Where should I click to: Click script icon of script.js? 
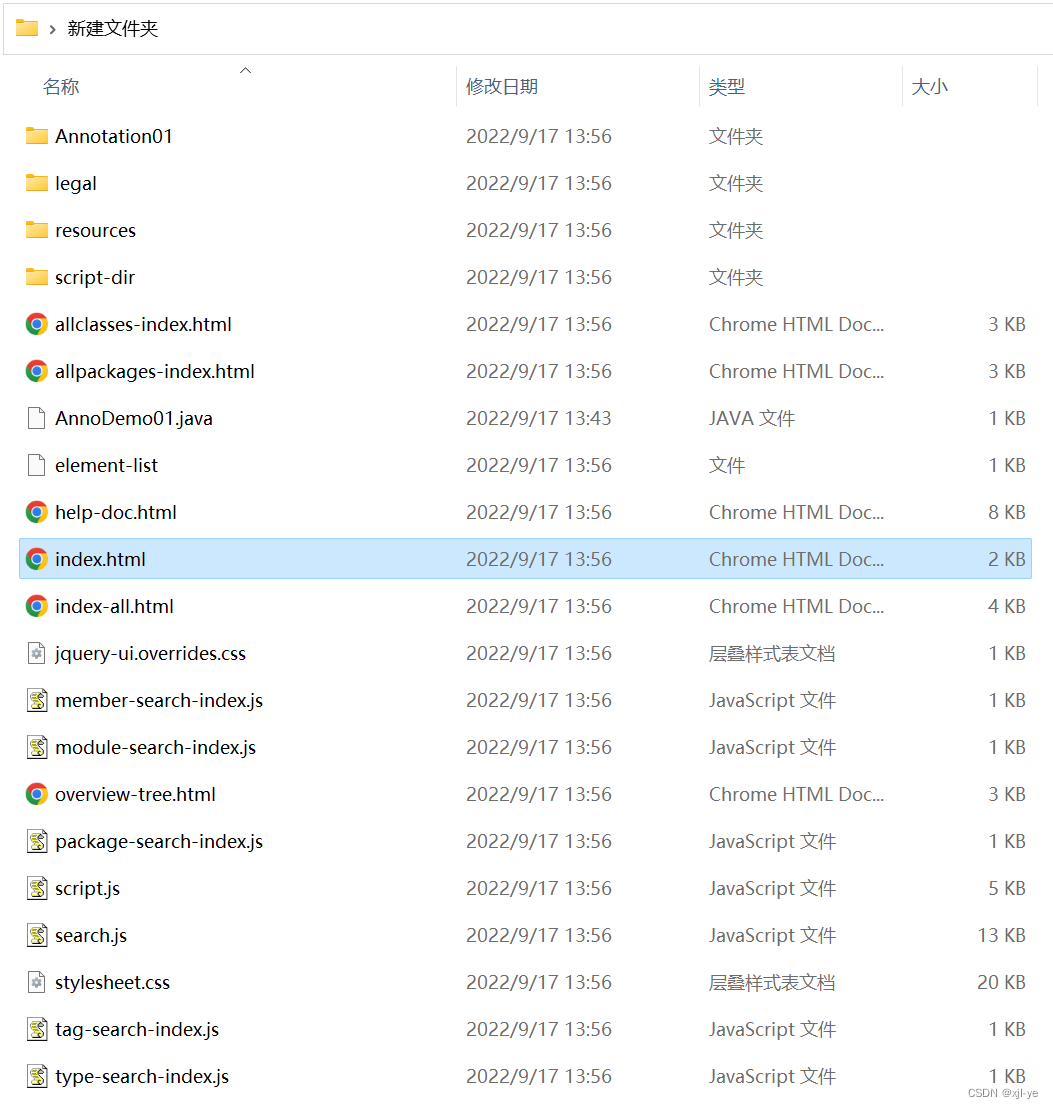point(37,888)
